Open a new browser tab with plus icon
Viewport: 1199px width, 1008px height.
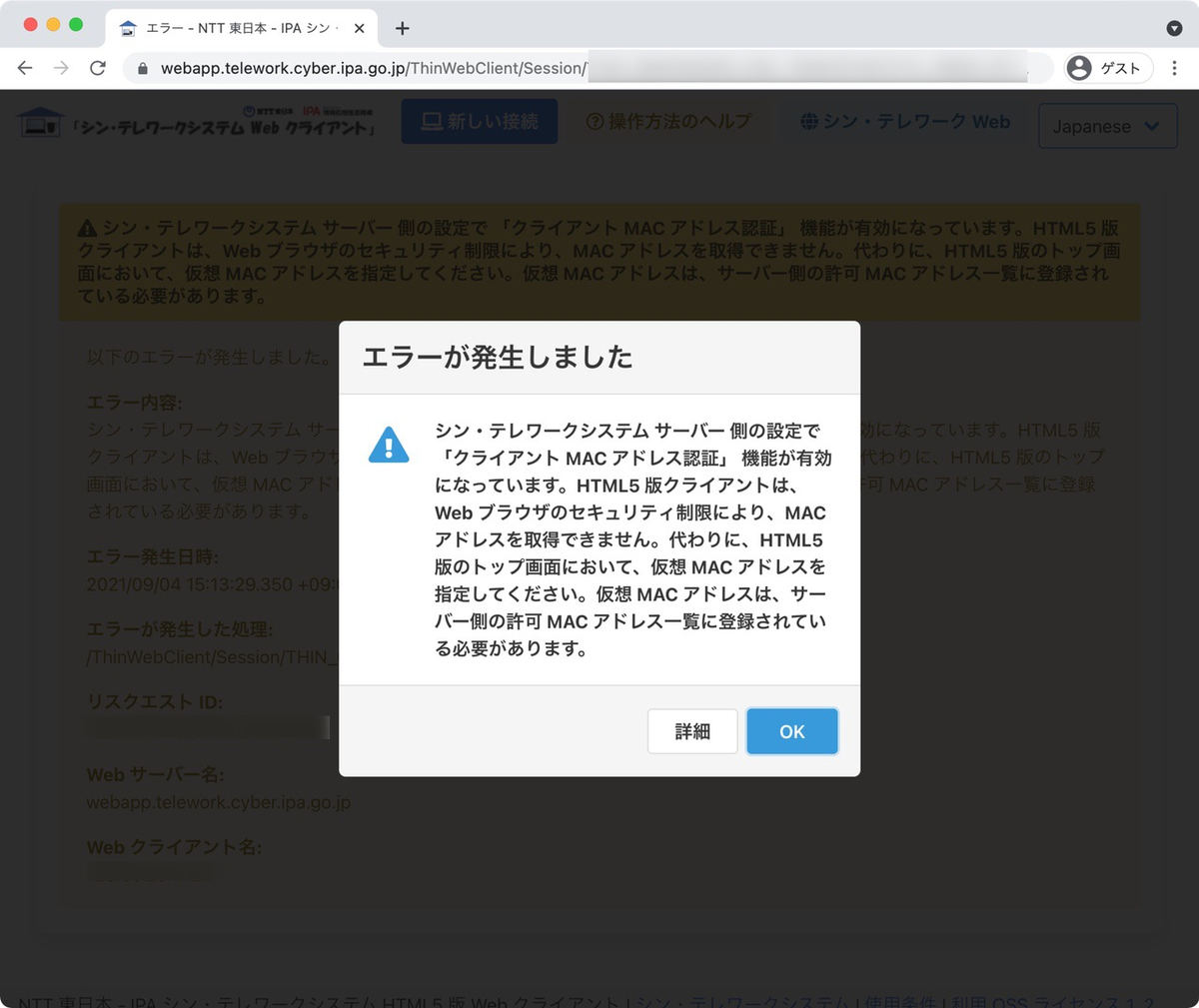402,28
